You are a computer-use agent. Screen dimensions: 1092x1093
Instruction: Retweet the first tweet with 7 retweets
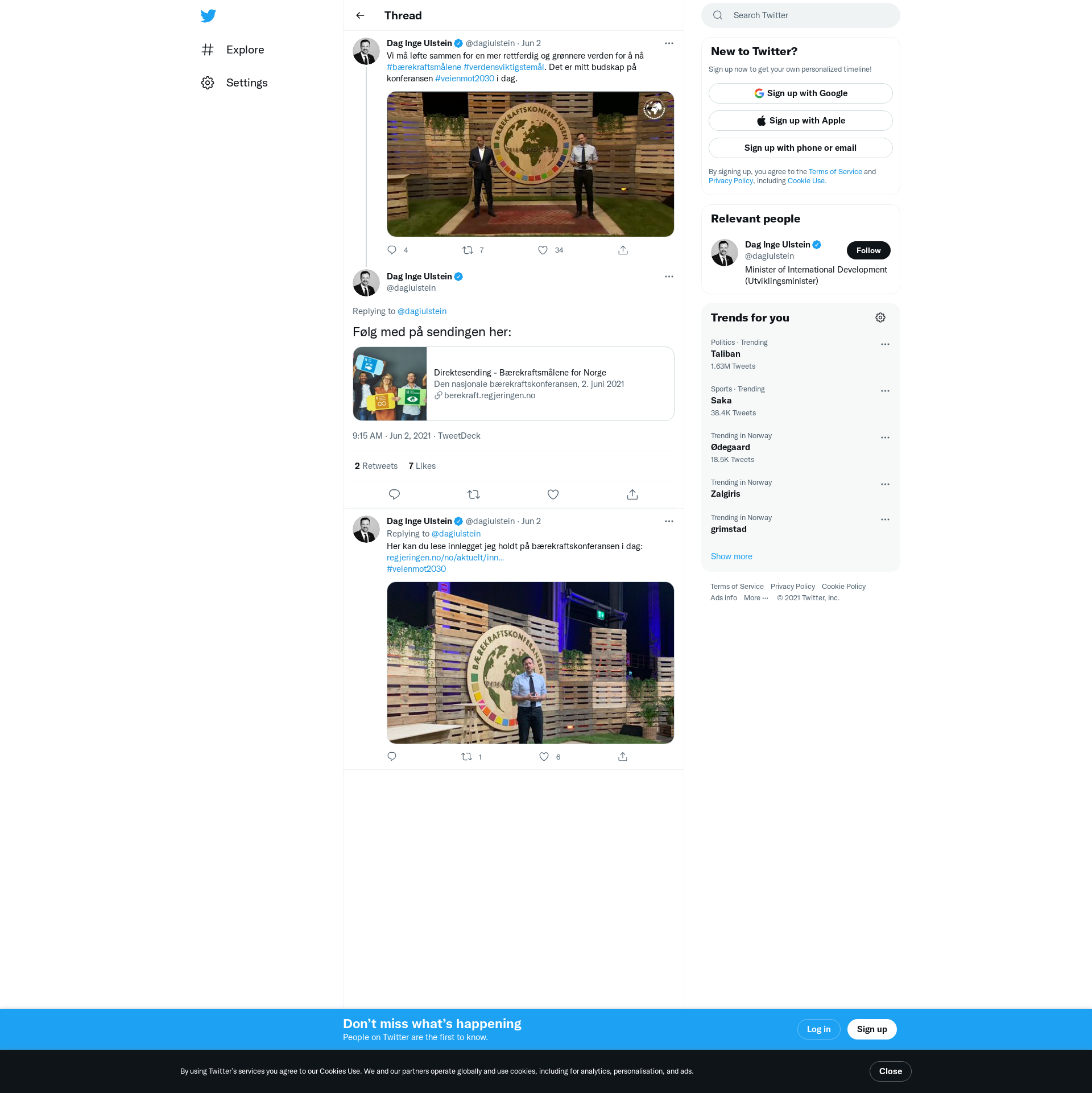click(x=468, y=250)
